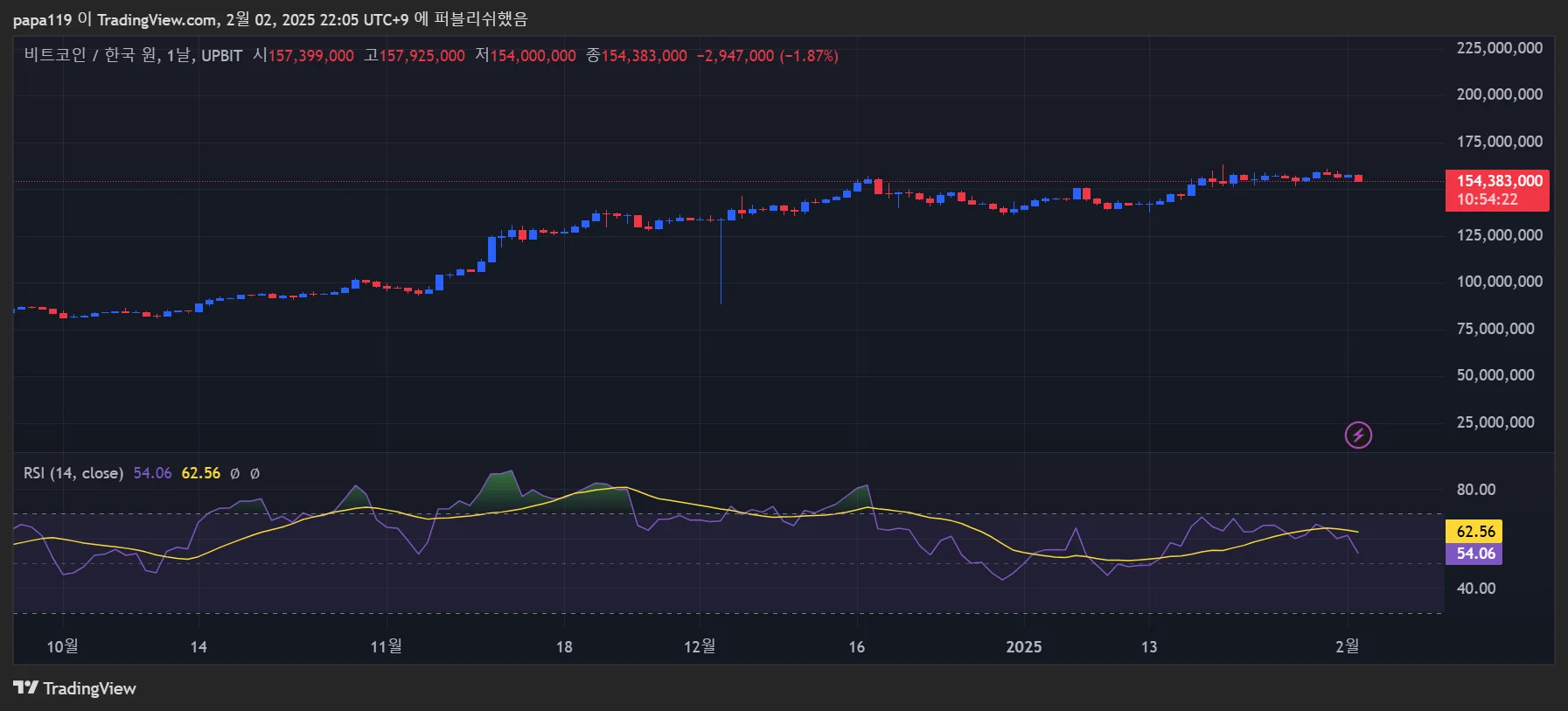Click the purple 54.06 RSI axis label
The image size is (1568, 711).
[1474, 554]
